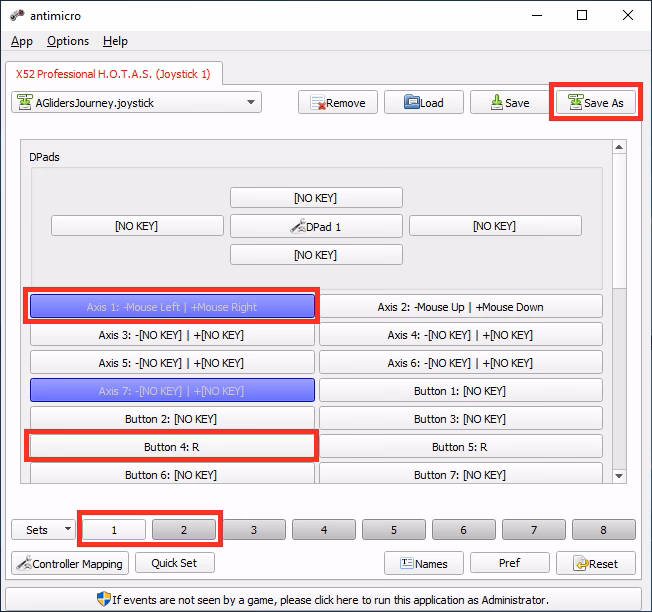This screenshot has width=652, height=612.
Task: Open the Help menu
Action: coord(115,41)
